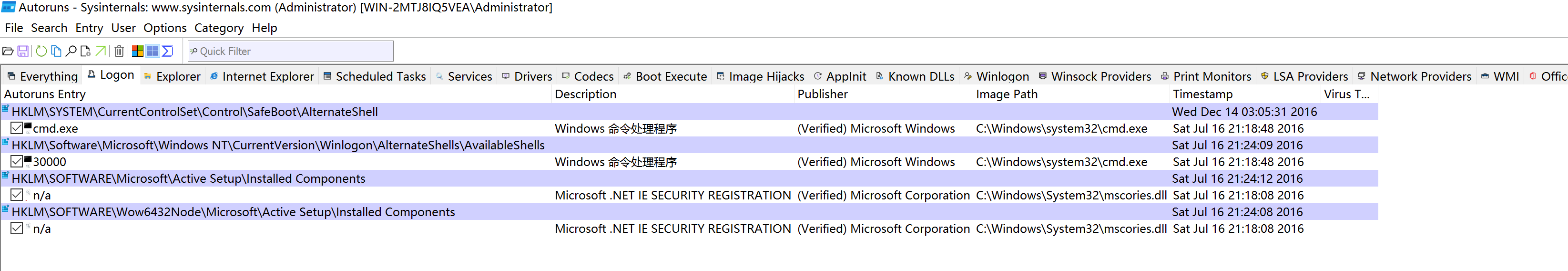This screenshot has height=271, width=1568.
Task: Select the SafeBoot\AlternateShell registry key row
Action: click(195, 112)
